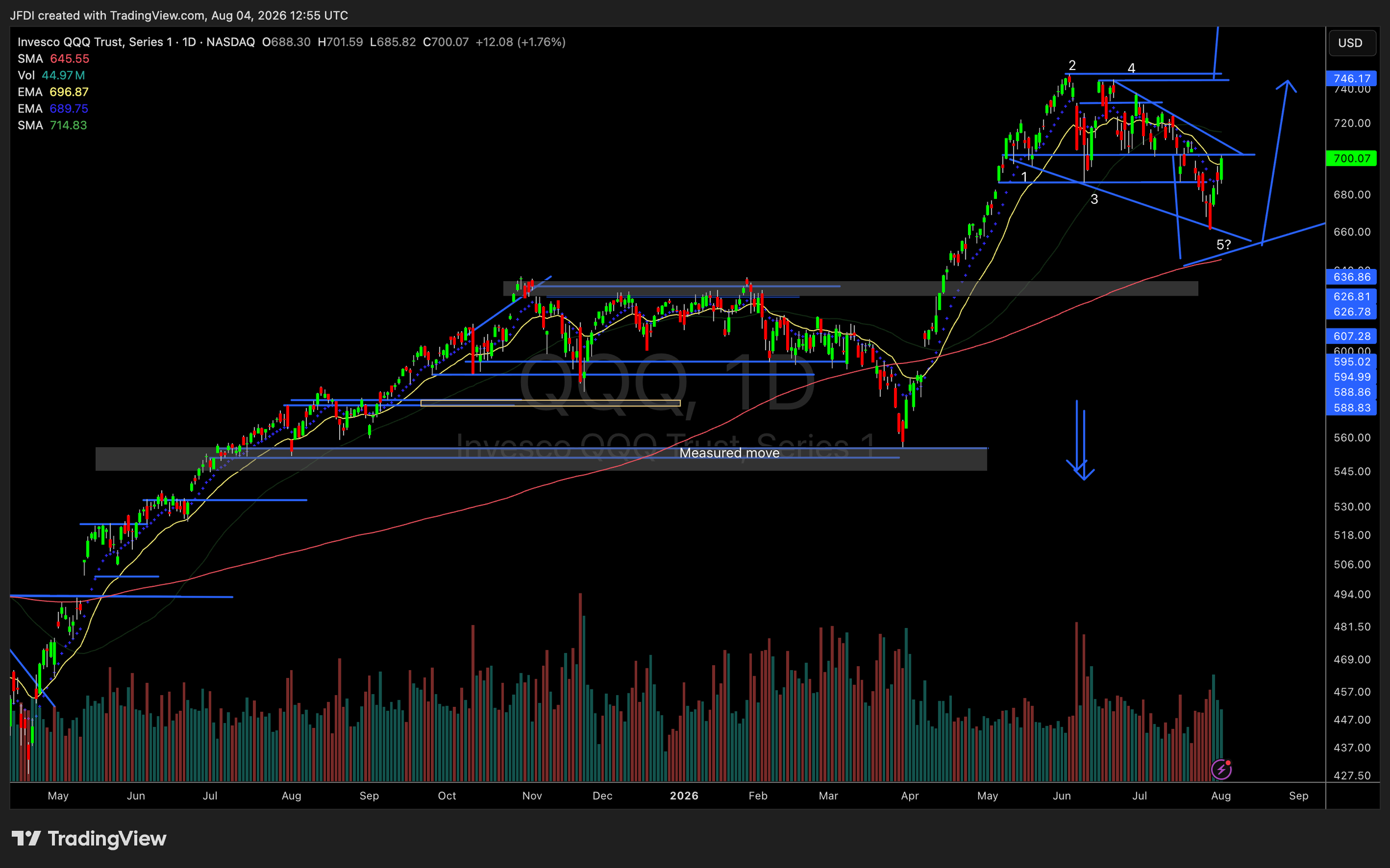Screen dimensions: 1390x868
Task: Click 680.00 on the price axis
Action: tap(1352, 195)
